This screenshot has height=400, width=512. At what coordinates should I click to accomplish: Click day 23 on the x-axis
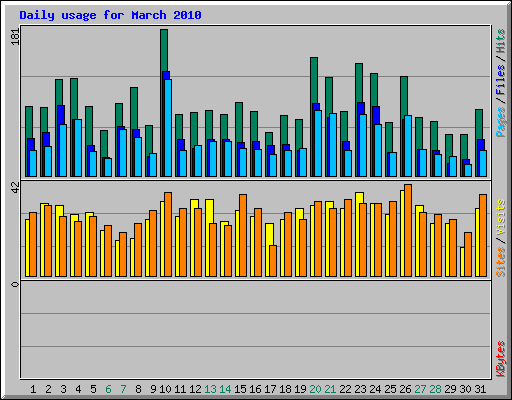click(360, 389)
